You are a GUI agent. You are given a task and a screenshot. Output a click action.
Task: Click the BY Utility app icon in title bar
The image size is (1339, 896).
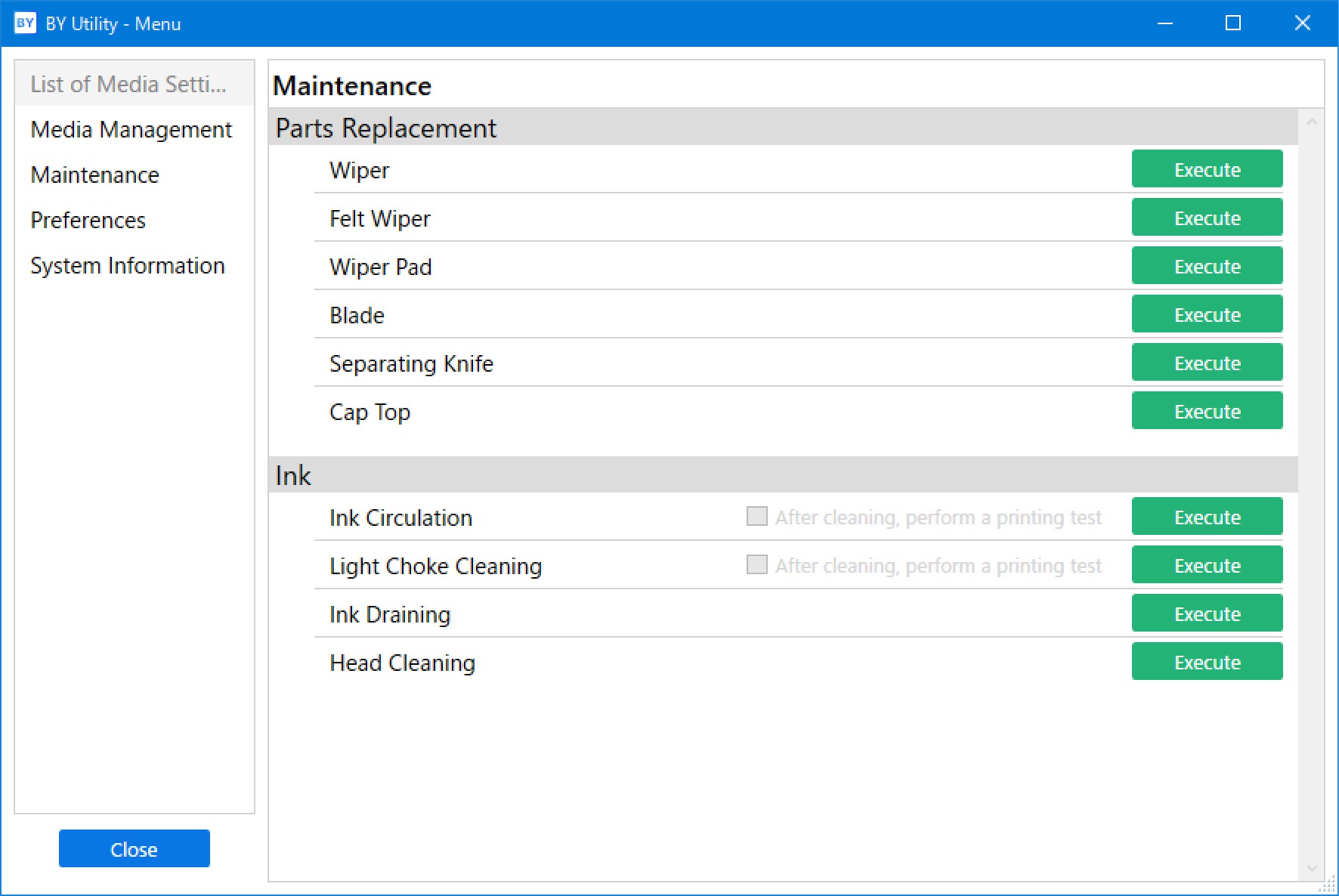[x=25, y=23]
